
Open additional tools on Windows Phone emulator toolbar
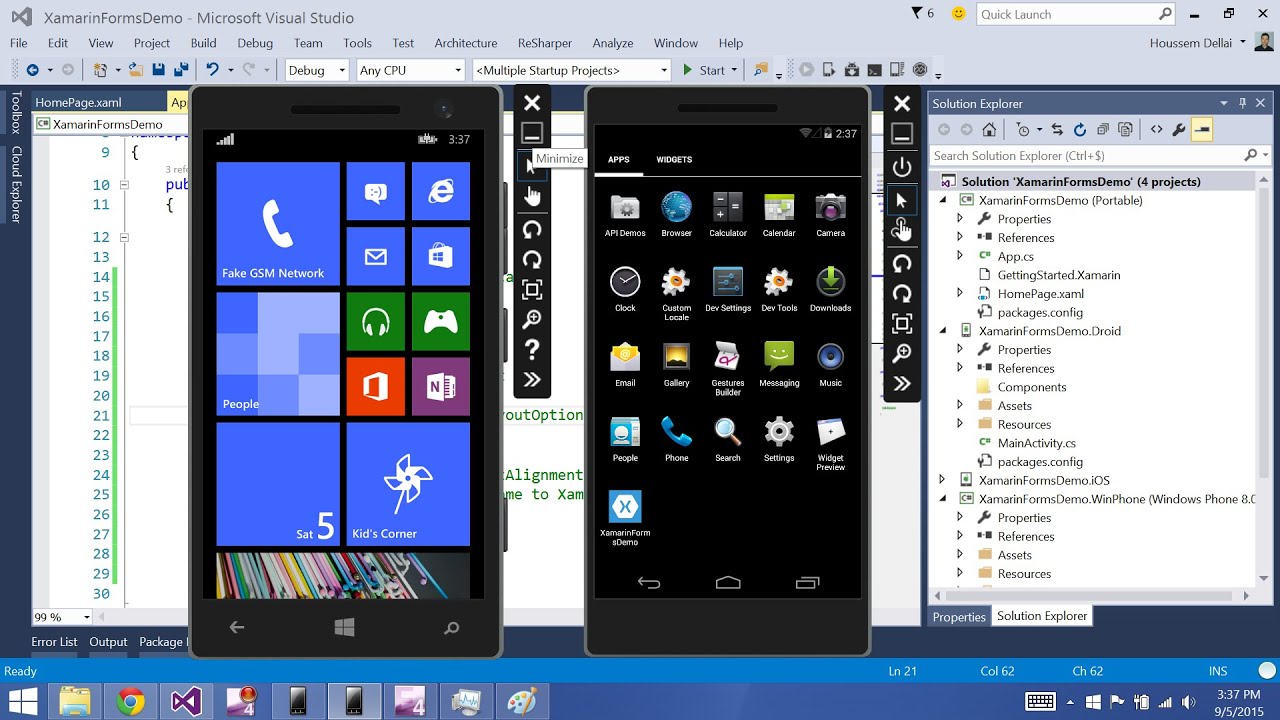(532, 379)
